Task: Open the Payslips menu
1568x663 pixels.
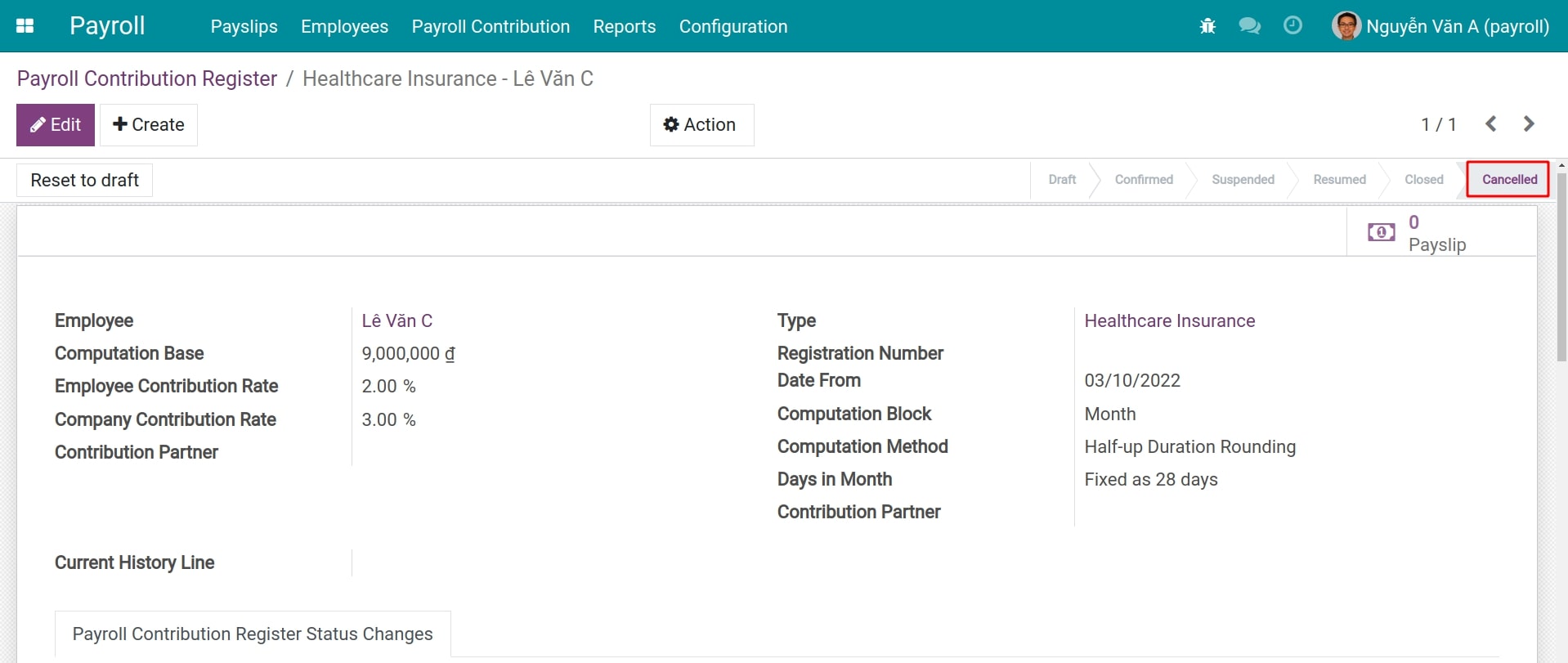Action: click(x=244, y=26)
